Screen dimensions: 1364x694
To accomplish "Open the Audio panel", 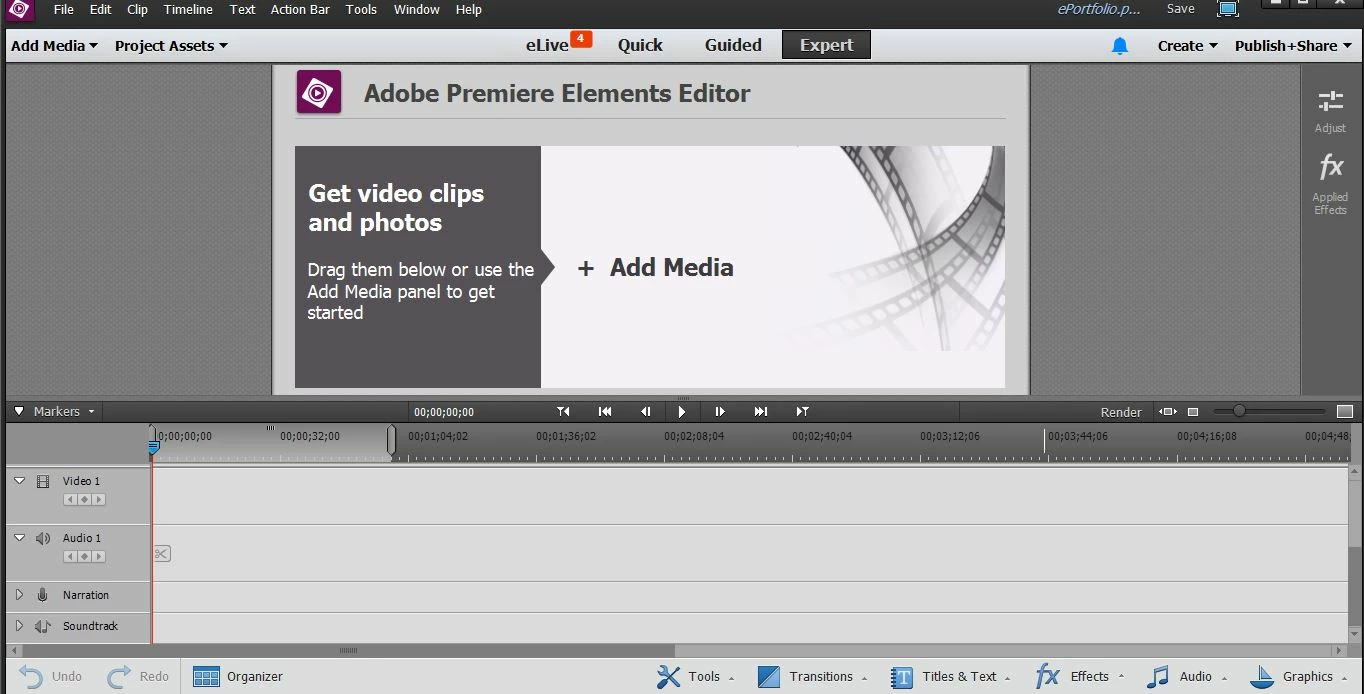I will coord(1188,677).
